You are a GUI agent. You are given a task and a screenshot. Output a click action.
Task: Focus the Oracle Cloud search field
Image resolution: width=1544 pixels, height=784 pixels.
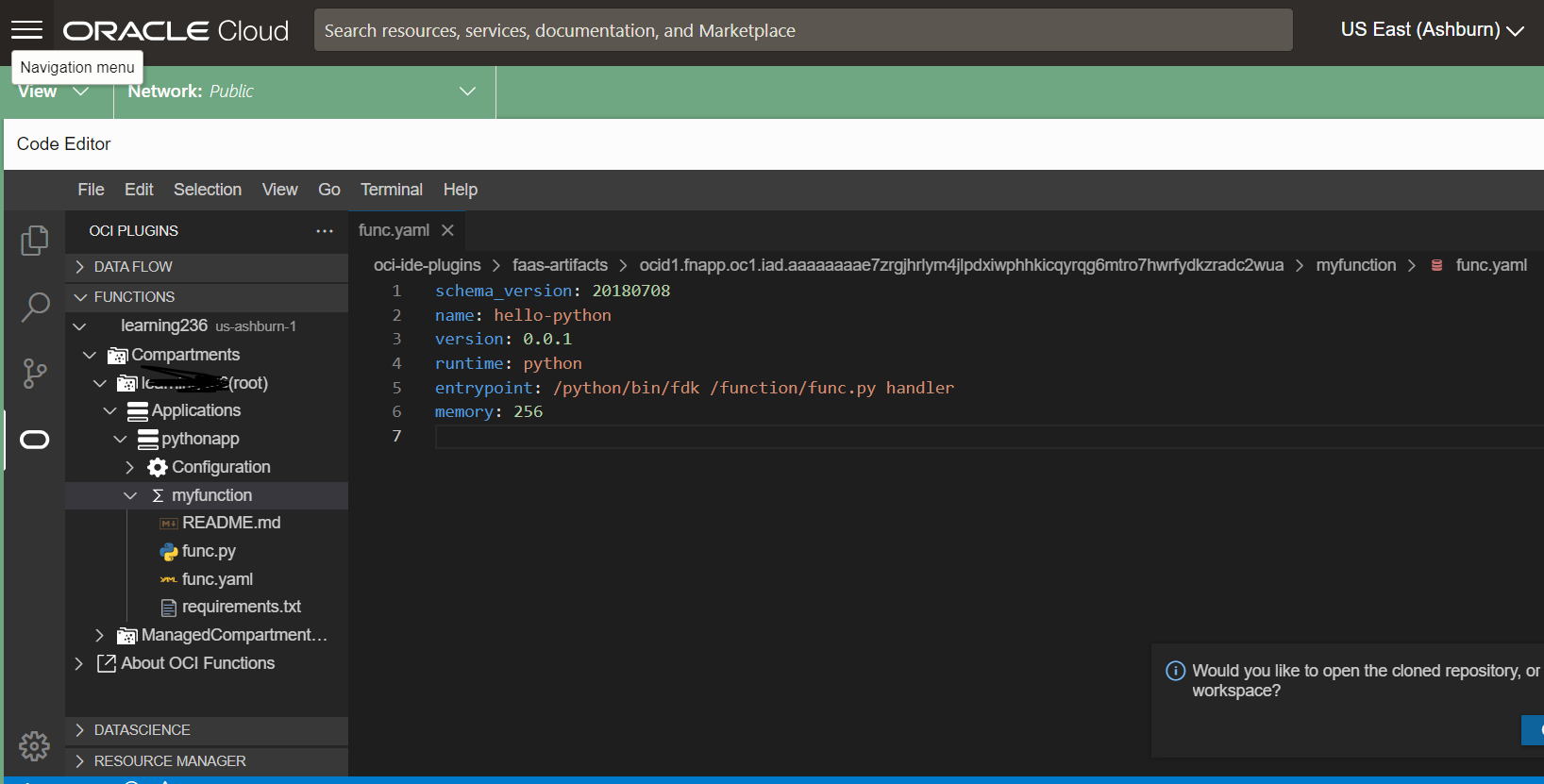tap(803, 30)
